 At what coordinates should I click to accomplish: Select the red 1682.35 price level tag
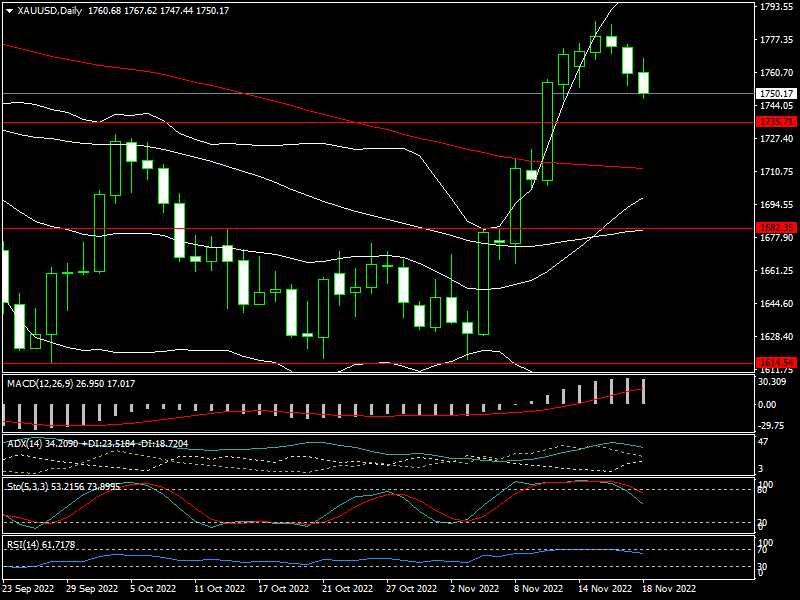pyautogui.click(x=775, y=228)
